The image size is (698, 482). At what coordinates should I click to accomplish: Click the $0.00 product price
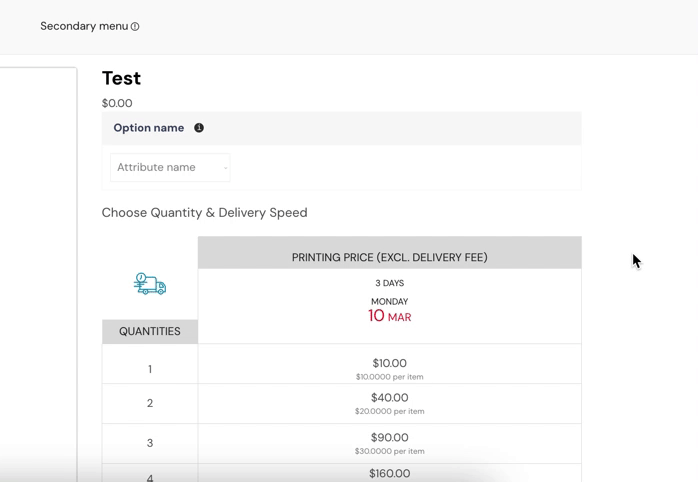[117, 103]
